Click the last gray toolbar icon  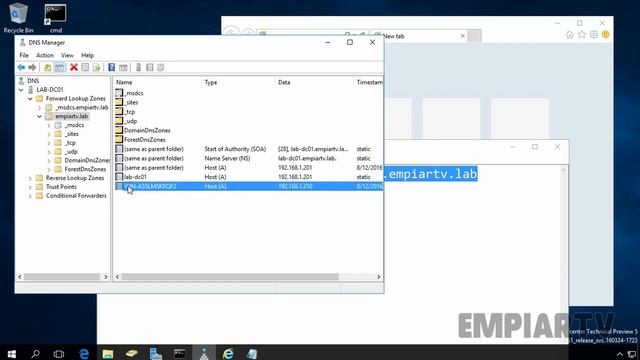160,67
